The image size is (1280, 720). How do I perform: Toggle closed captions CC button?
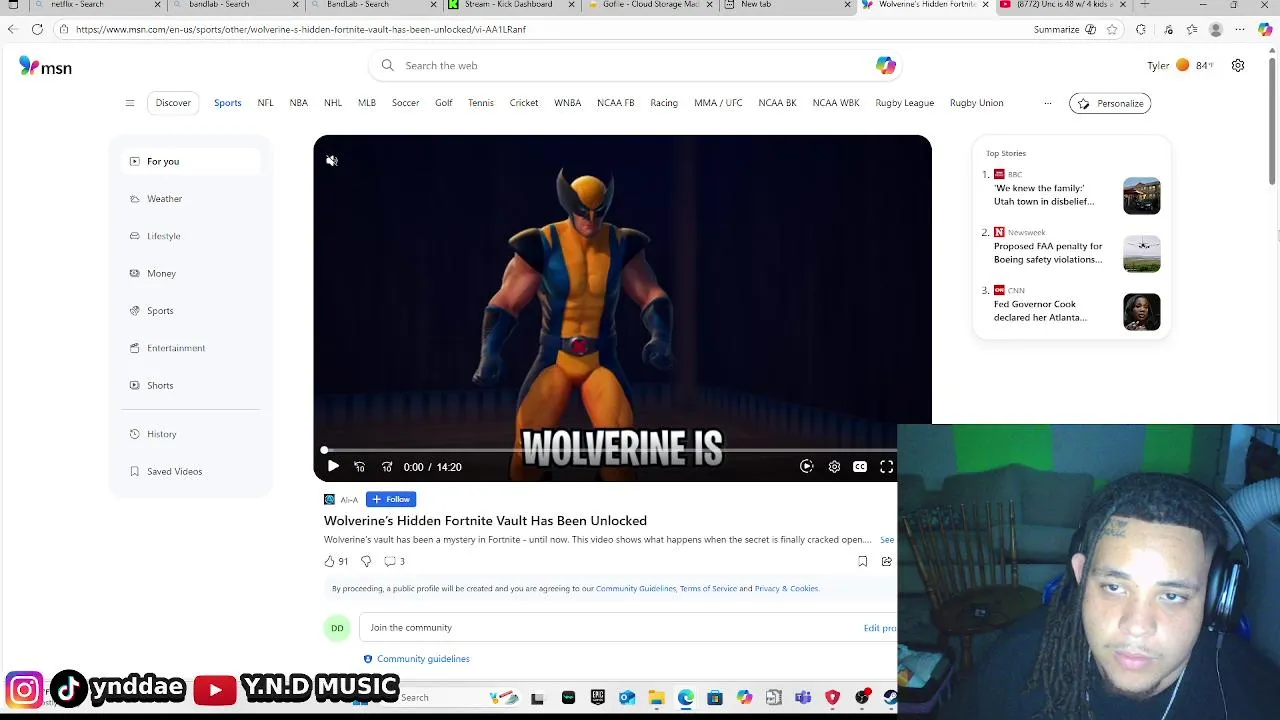point(860,466)
